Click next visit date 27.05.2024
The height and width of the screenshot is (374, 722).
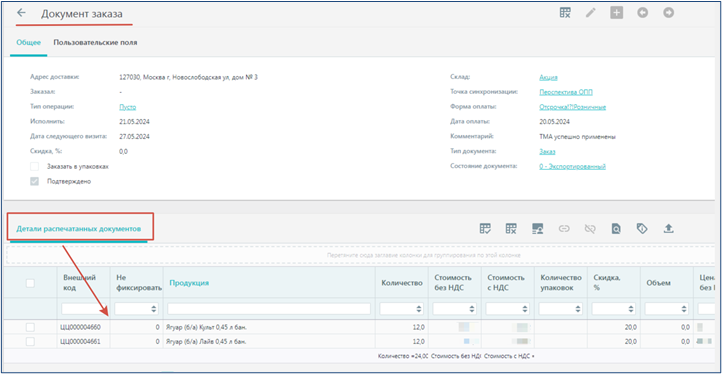coord(134,137)
